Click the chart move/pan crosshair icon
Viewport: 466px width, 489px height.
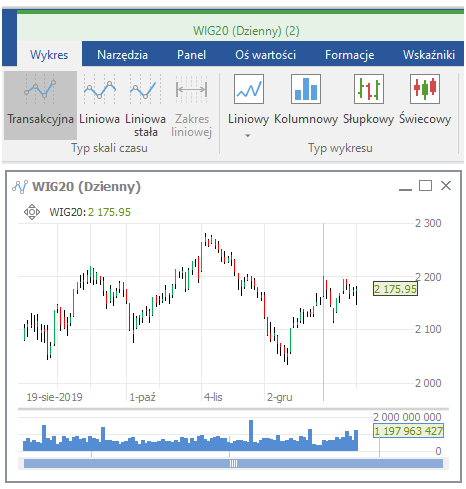[x=32, y=212]
